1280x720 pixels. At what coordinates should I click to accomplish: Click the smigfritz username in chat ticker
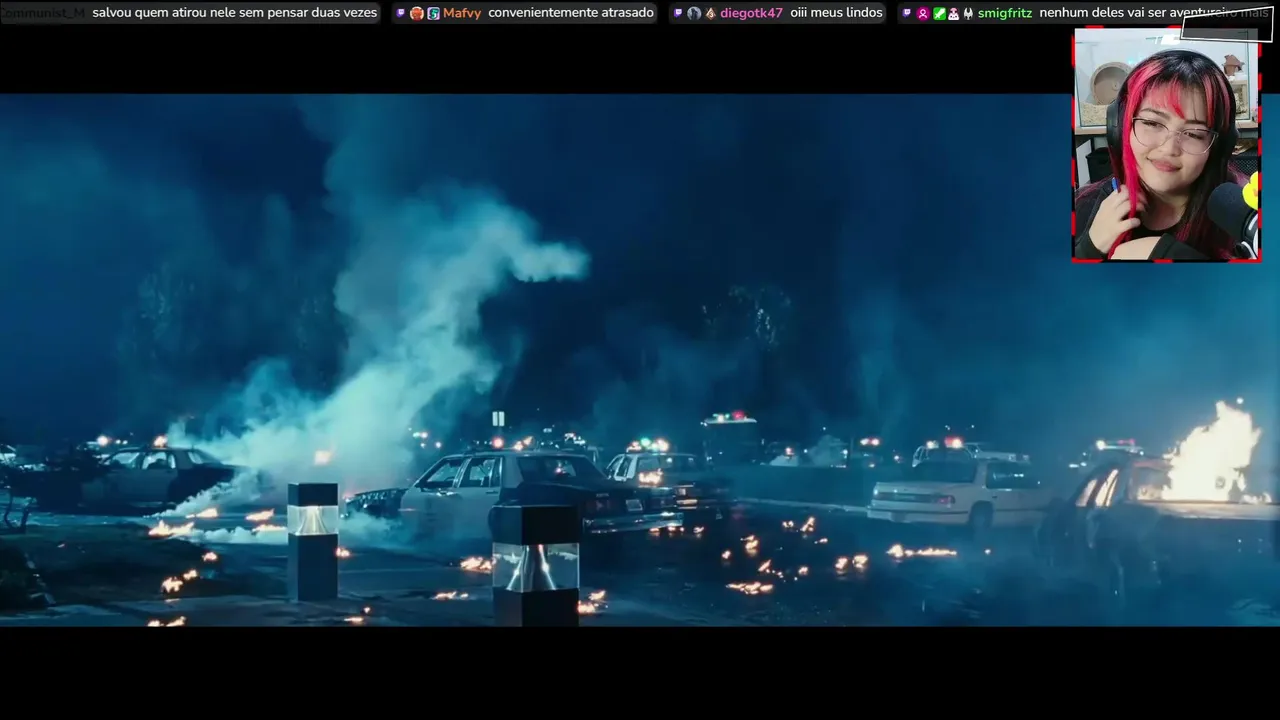(x=1005, y=13)
